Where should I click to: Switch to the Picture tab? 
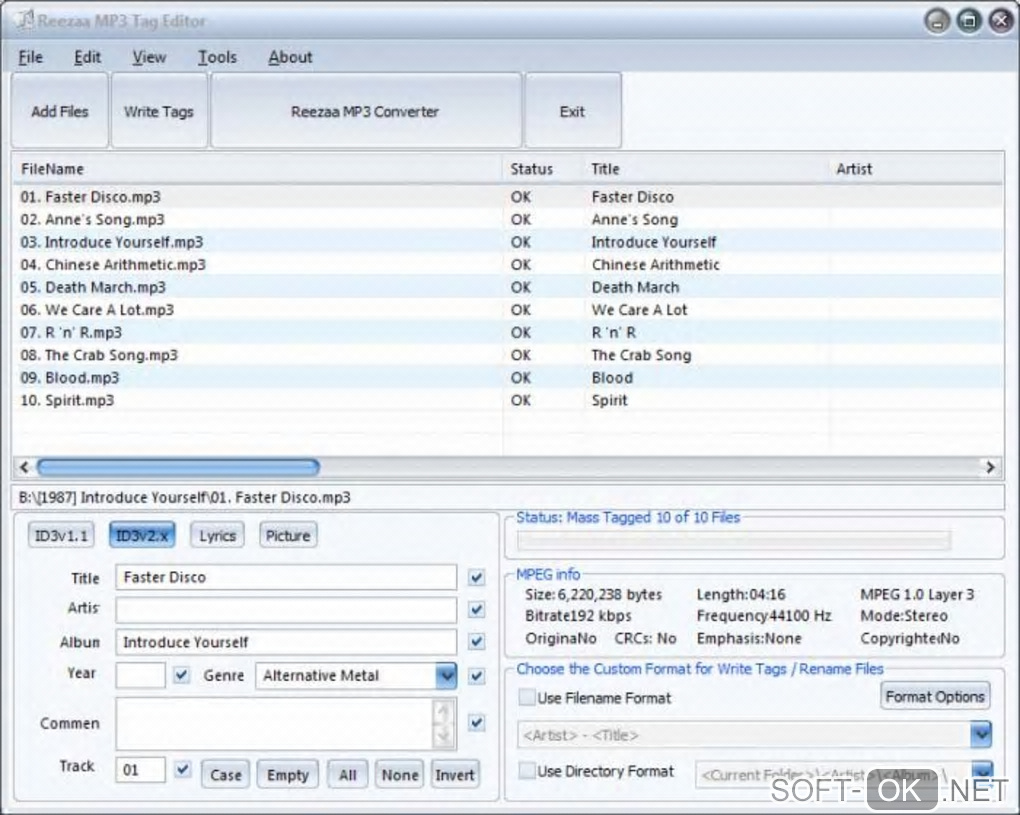(x=288, y=536)
